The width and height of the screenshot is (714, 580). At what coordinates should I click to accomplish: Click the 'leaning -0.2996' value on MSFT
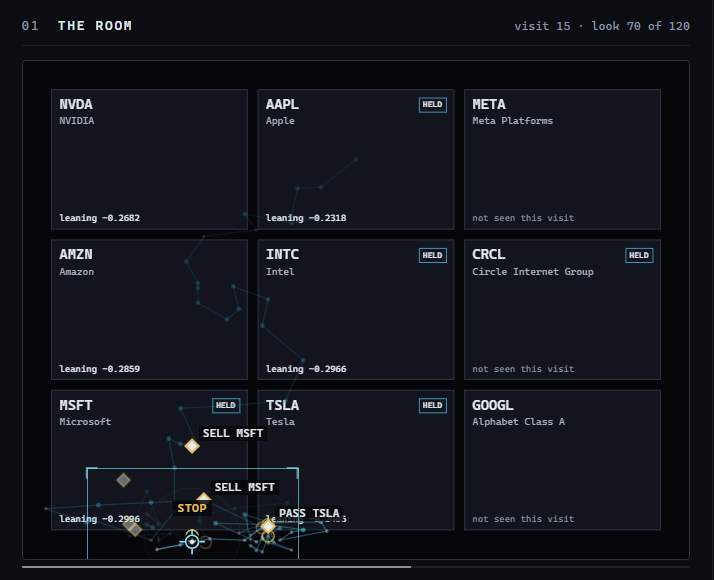click(x=100, y=519)
